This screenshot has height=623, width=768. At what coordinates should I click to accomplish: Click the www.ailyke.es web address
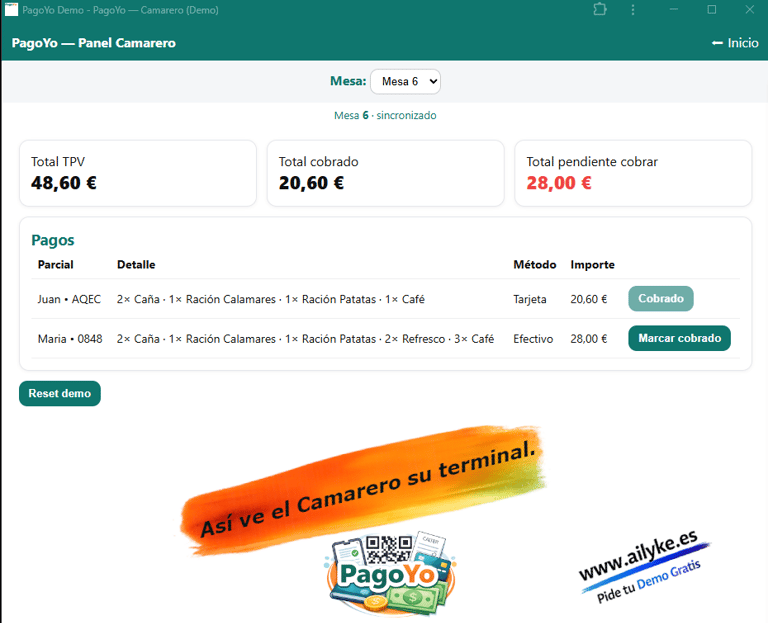tap(638, 554)
